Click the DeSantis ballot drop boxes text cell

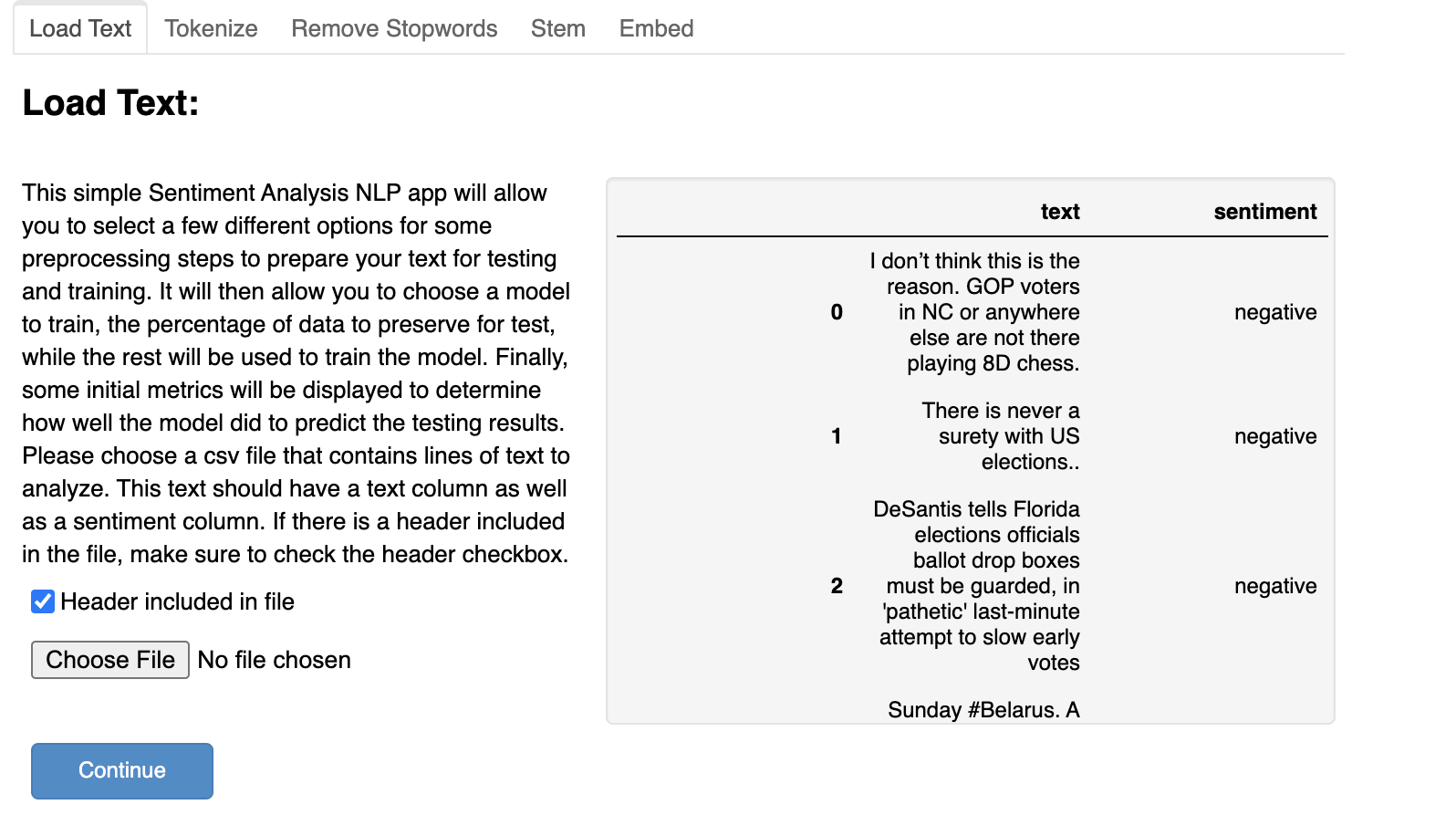(x=978, y=586)
